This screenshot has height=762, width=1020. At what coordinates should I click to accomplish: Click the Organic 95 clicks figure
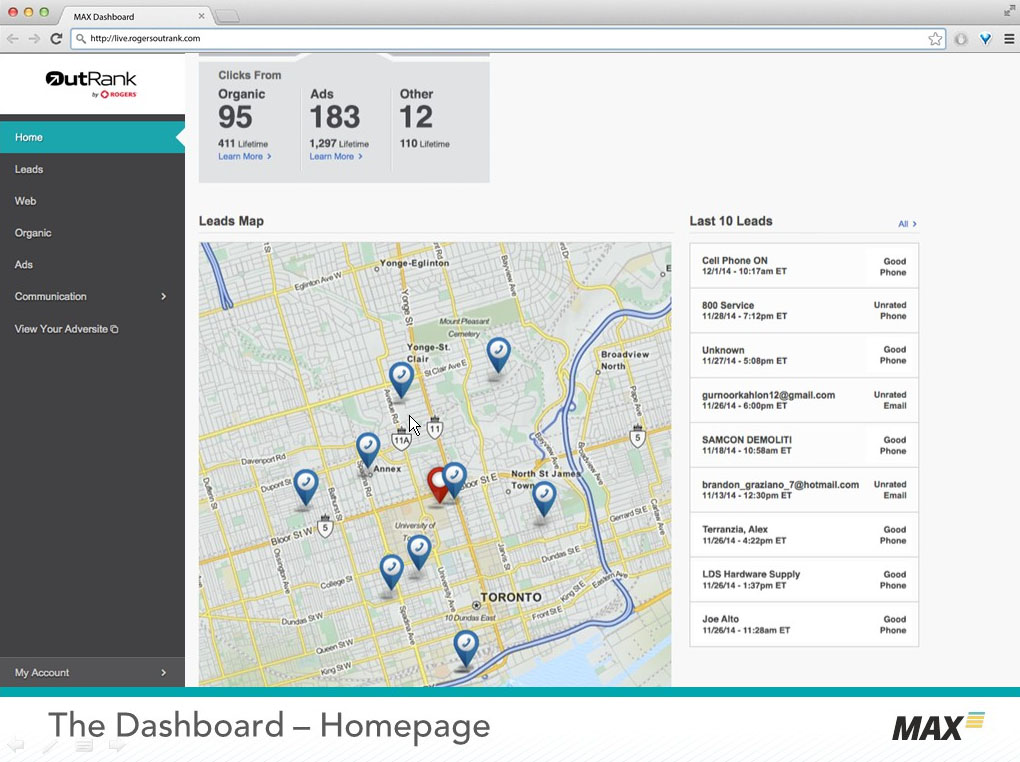235,118
